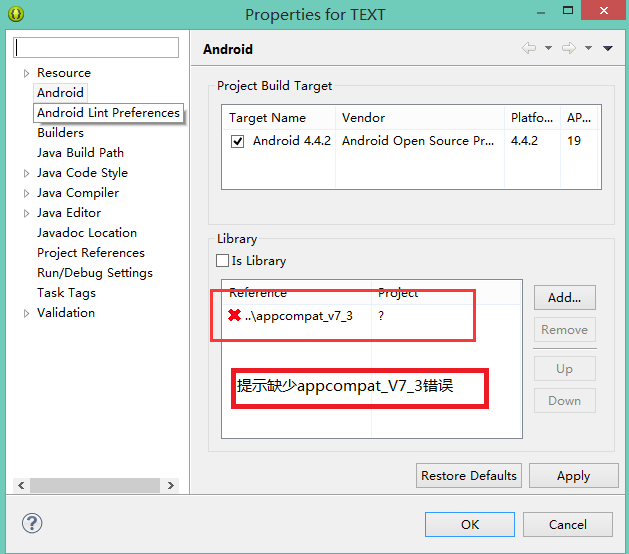Click the Eclipse icon in the title bar
The width and height of the screenshot is (629, 554).
pyautogui.click(x=16, y=14)
